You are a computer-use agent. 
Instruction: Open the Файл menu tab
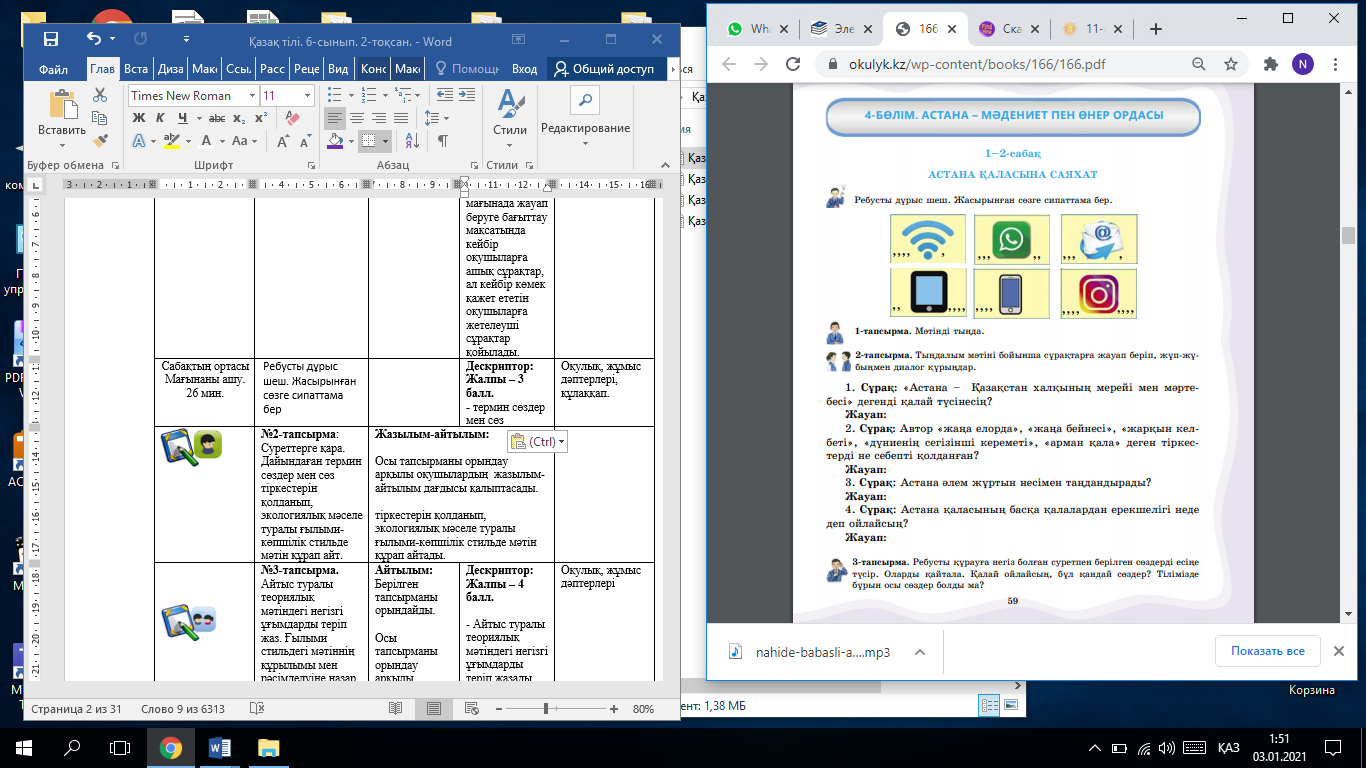[53, 69]
